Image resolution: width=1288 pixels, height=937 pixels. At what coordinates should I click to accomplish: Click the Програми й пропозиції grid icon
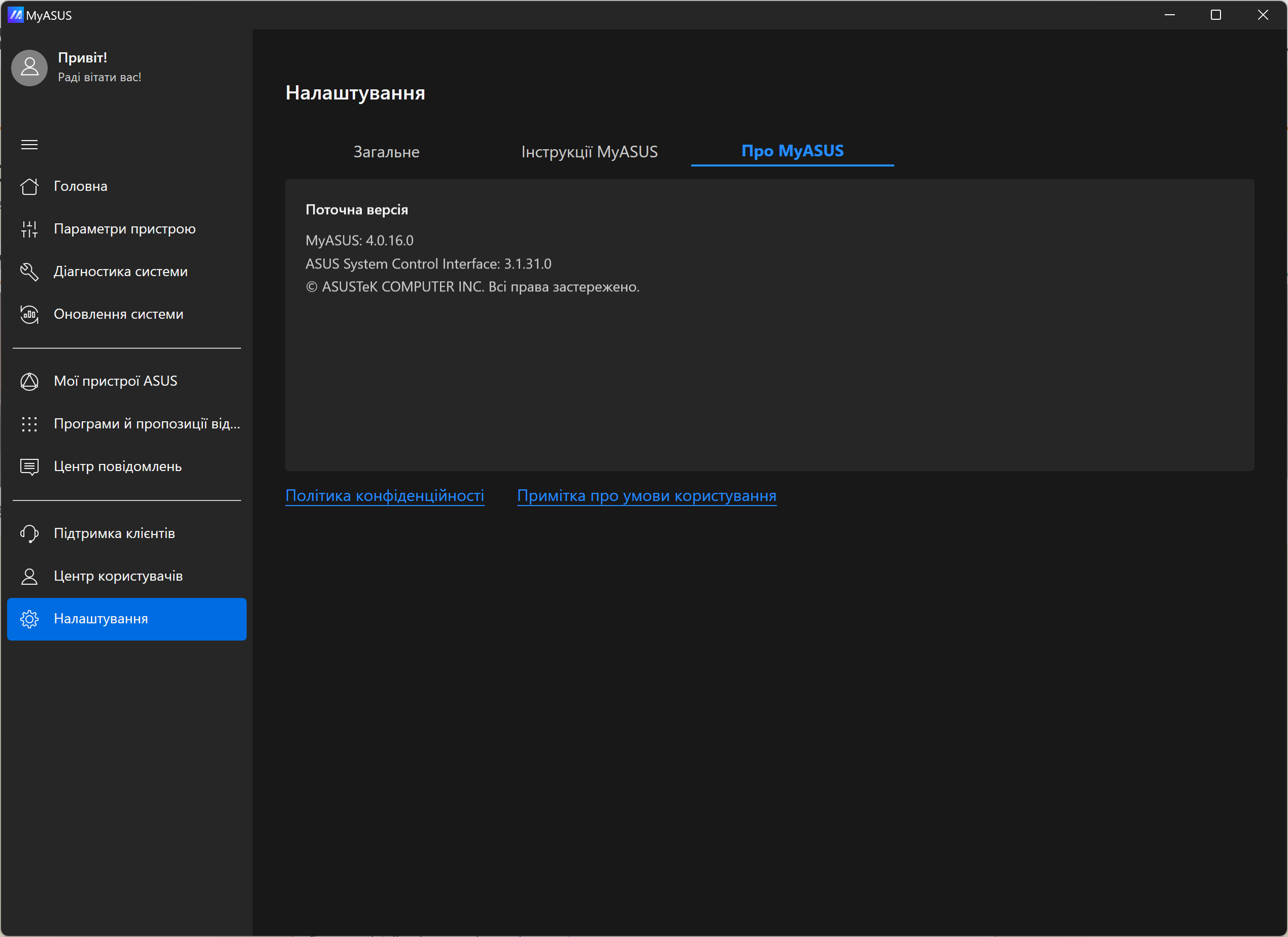(29, 424)
